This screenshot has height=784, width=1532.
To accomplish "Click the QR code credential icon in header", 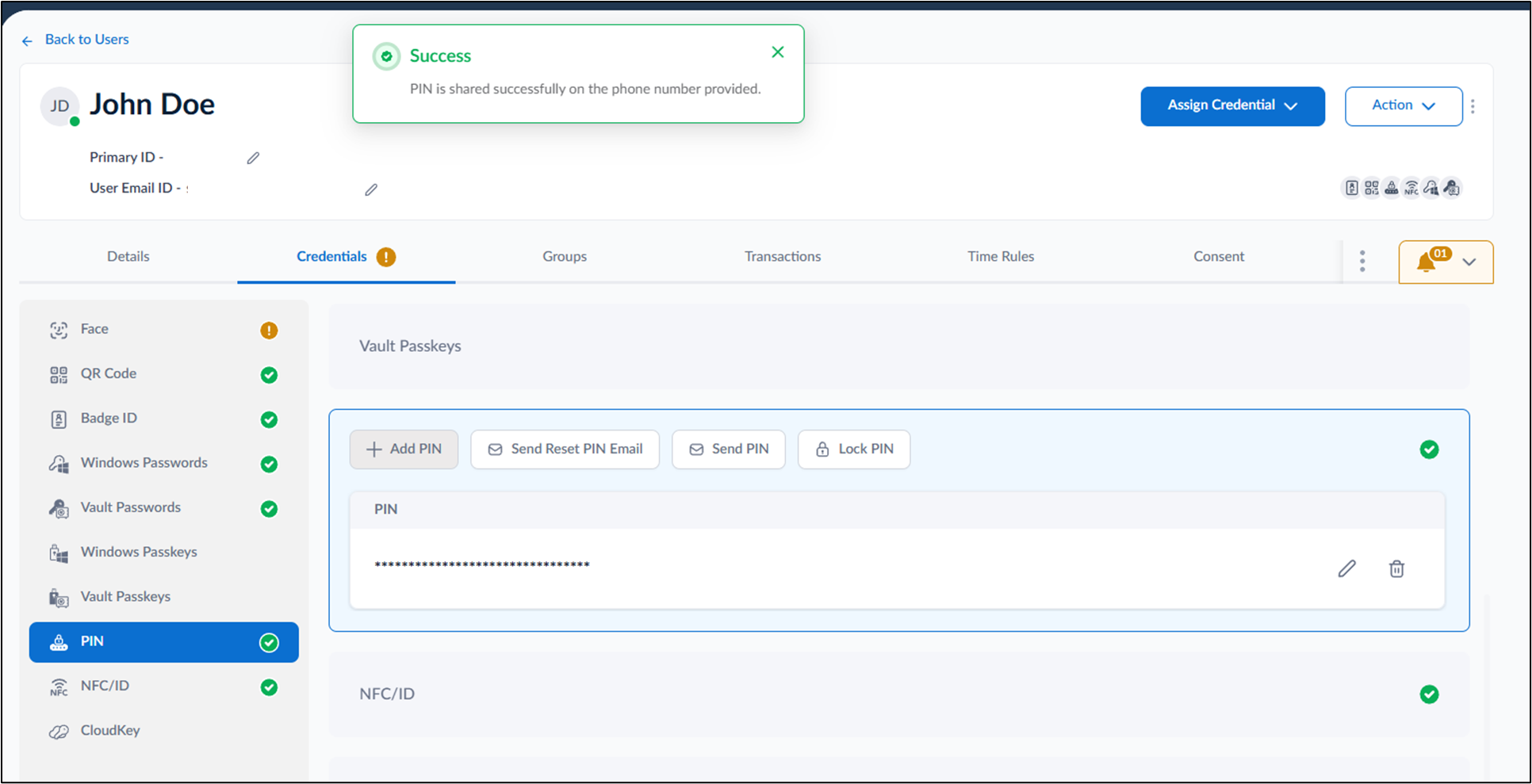I will [x=1371, y=188].
